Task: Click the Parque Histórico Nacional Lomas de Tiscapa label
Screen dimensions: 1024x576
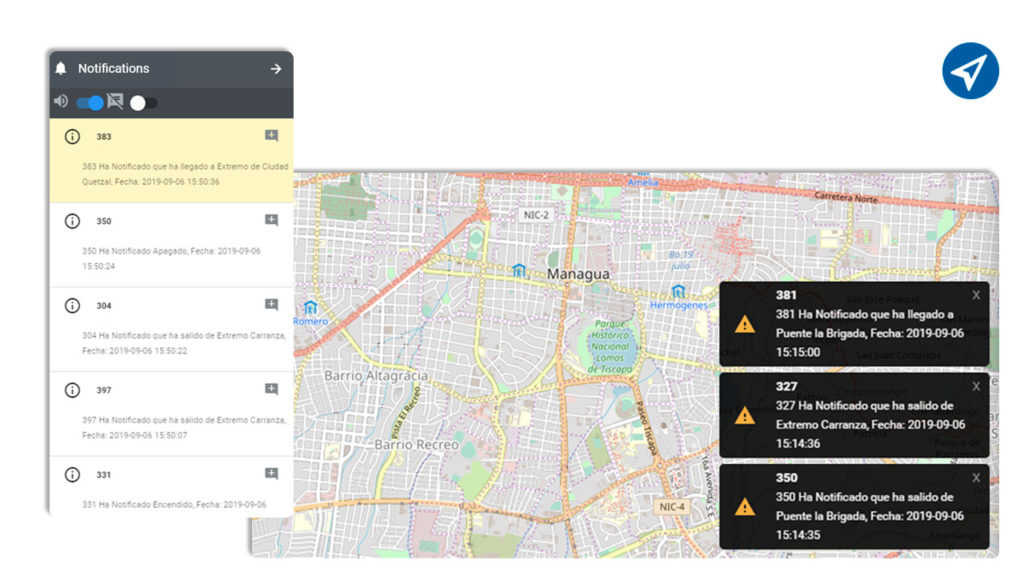Action: pyautogui.click(x=609, y=347)
